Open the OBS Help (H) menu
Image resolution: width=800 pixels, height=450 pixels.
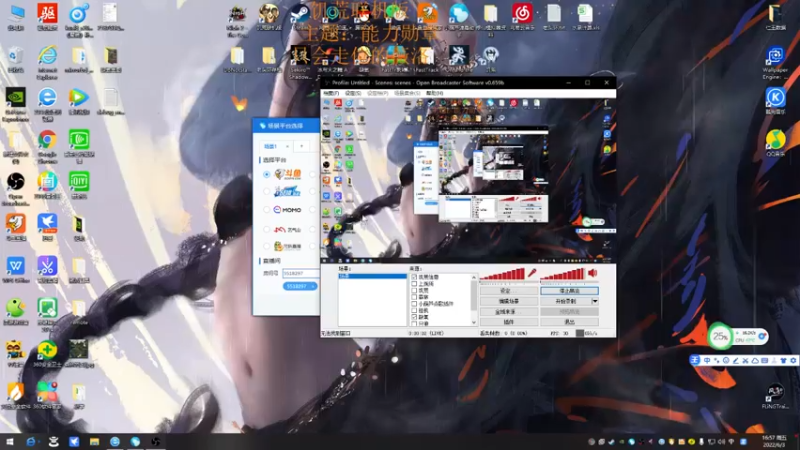[435, 93]
